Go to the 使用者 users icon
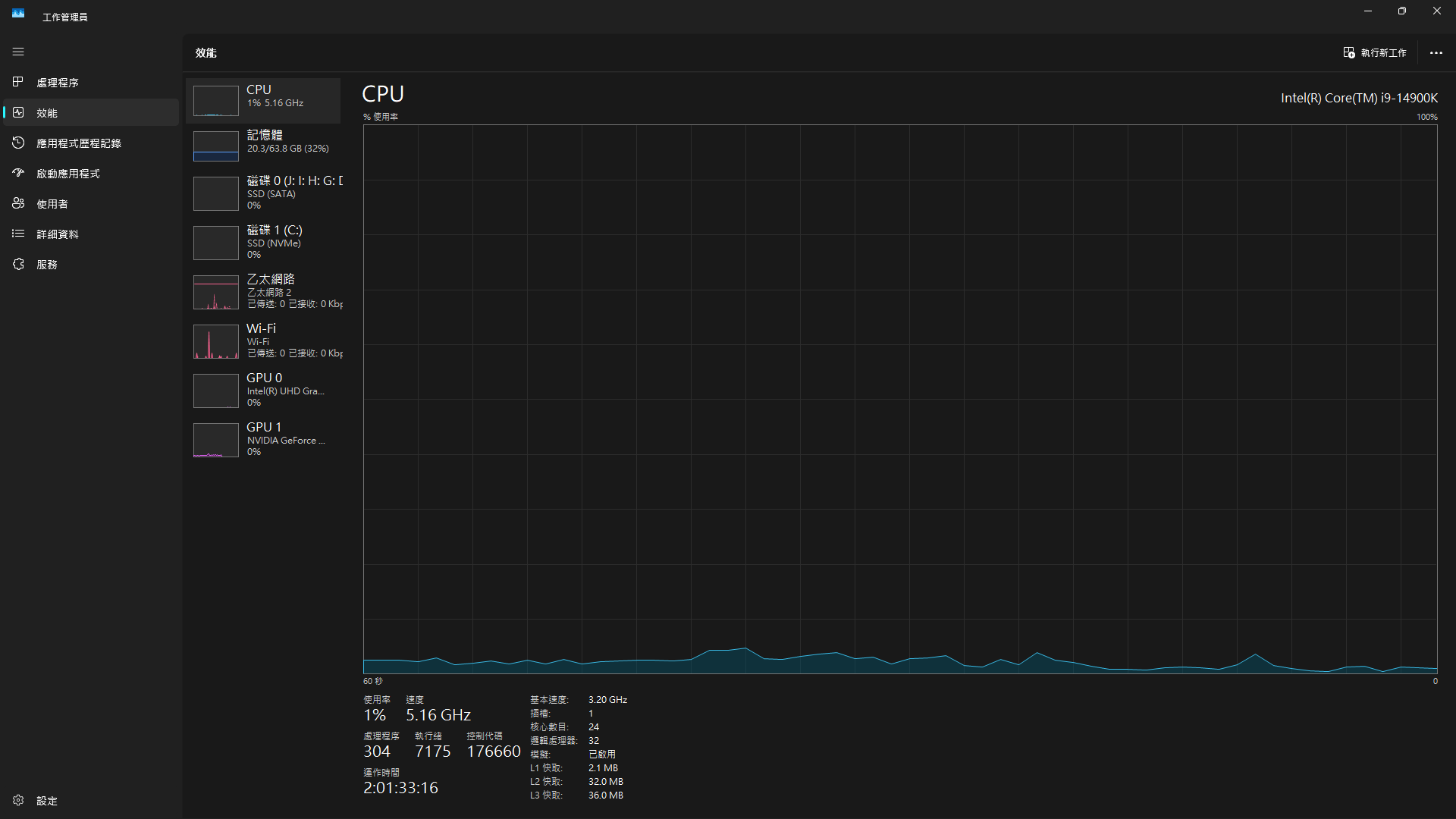 pos(18,203)
